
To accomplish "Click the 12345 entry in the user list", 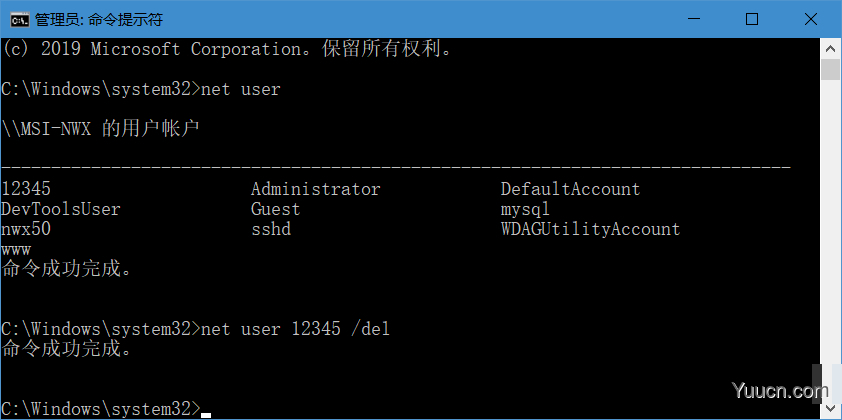I will (26, 189).
